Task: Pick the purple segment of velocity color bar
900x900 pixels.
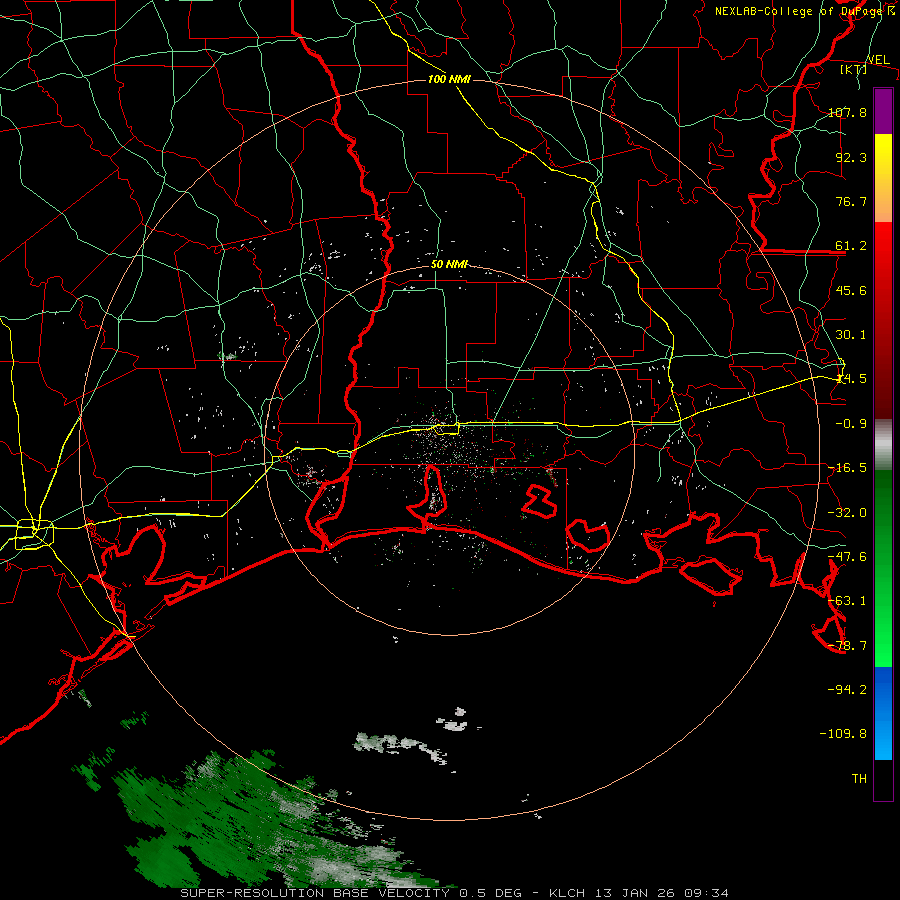Action: 883,111
